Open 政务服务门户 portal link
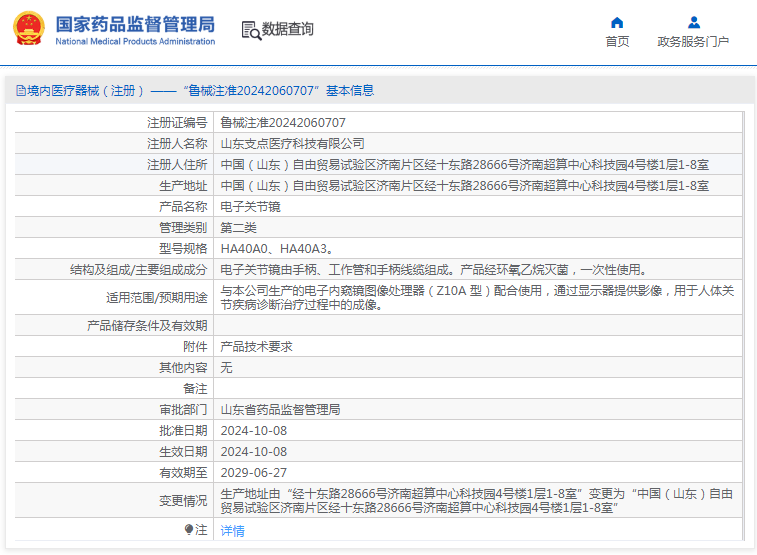The height and width of the screenshot is (555, 757). point(693,42)
